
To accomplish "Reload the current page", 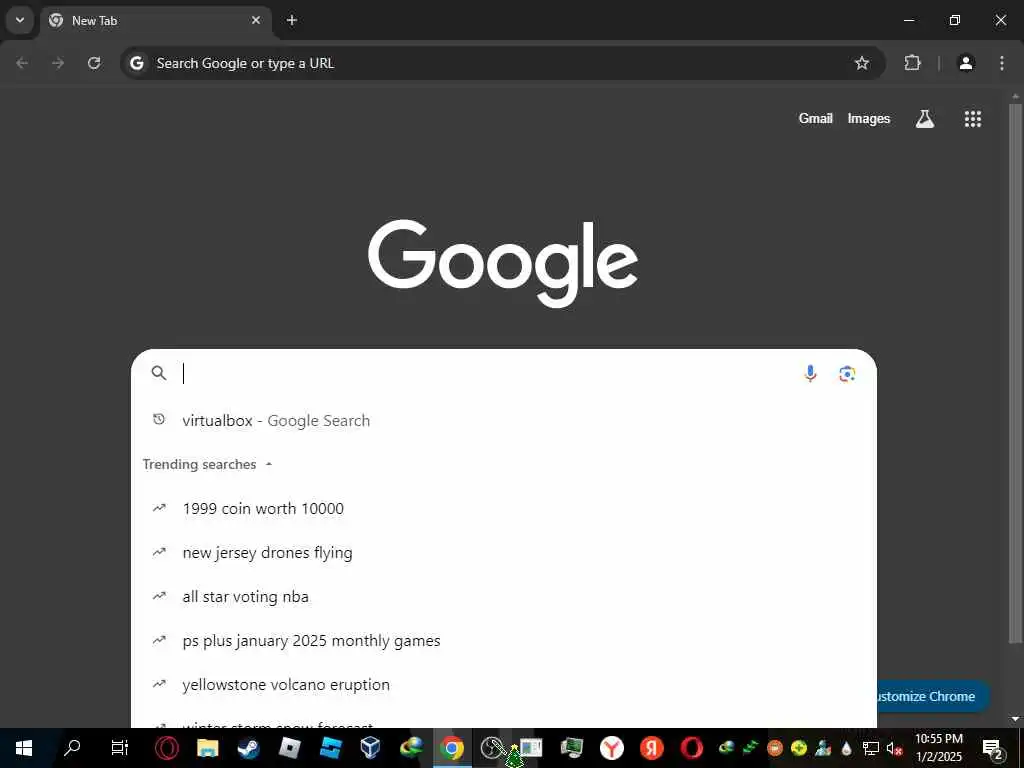I will (94, 63).
